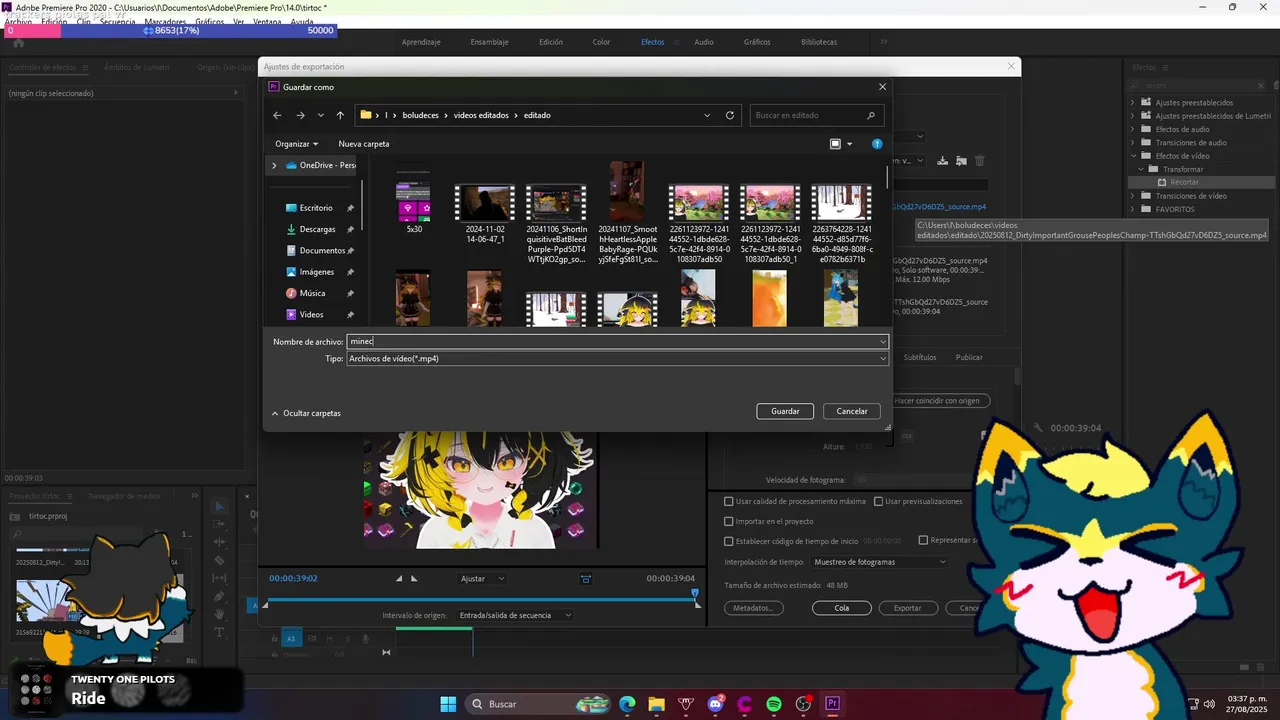Screen dimensions: 1280x720
Task: Open the Ajustar zoom dropdown
Action: tap(483, 578)
